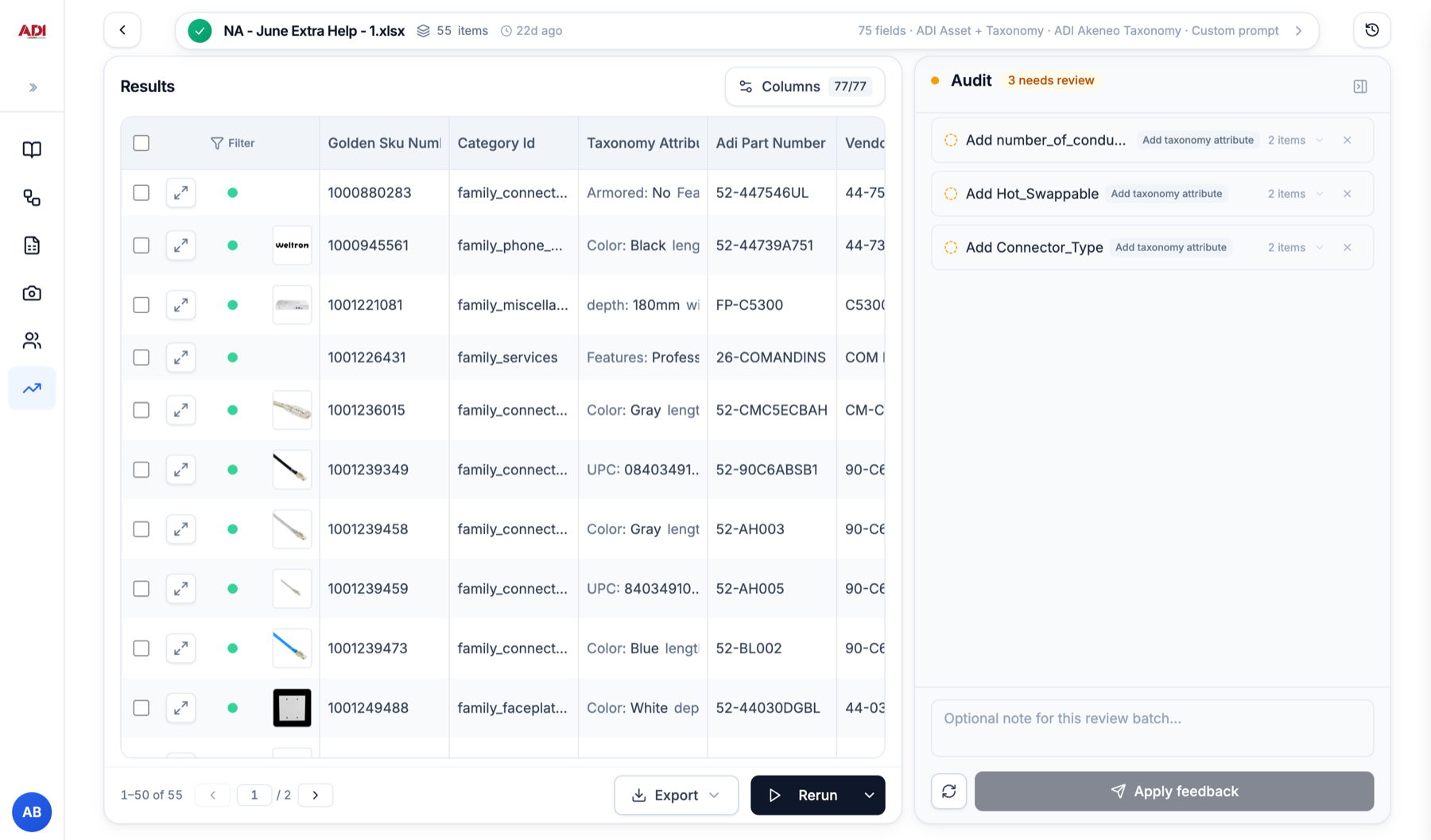Image resolution: width=1431 pixels, height=840 pixels.
Task: Open the Filter control
Action: coord(232,143)
